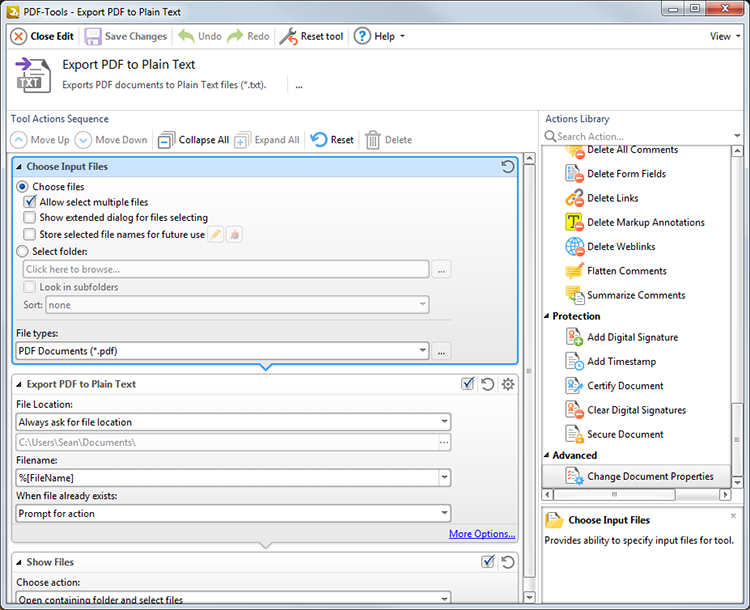Enable Show extended dialog for files selecting
Screen dimensions: 750x610
click(30, 217)
